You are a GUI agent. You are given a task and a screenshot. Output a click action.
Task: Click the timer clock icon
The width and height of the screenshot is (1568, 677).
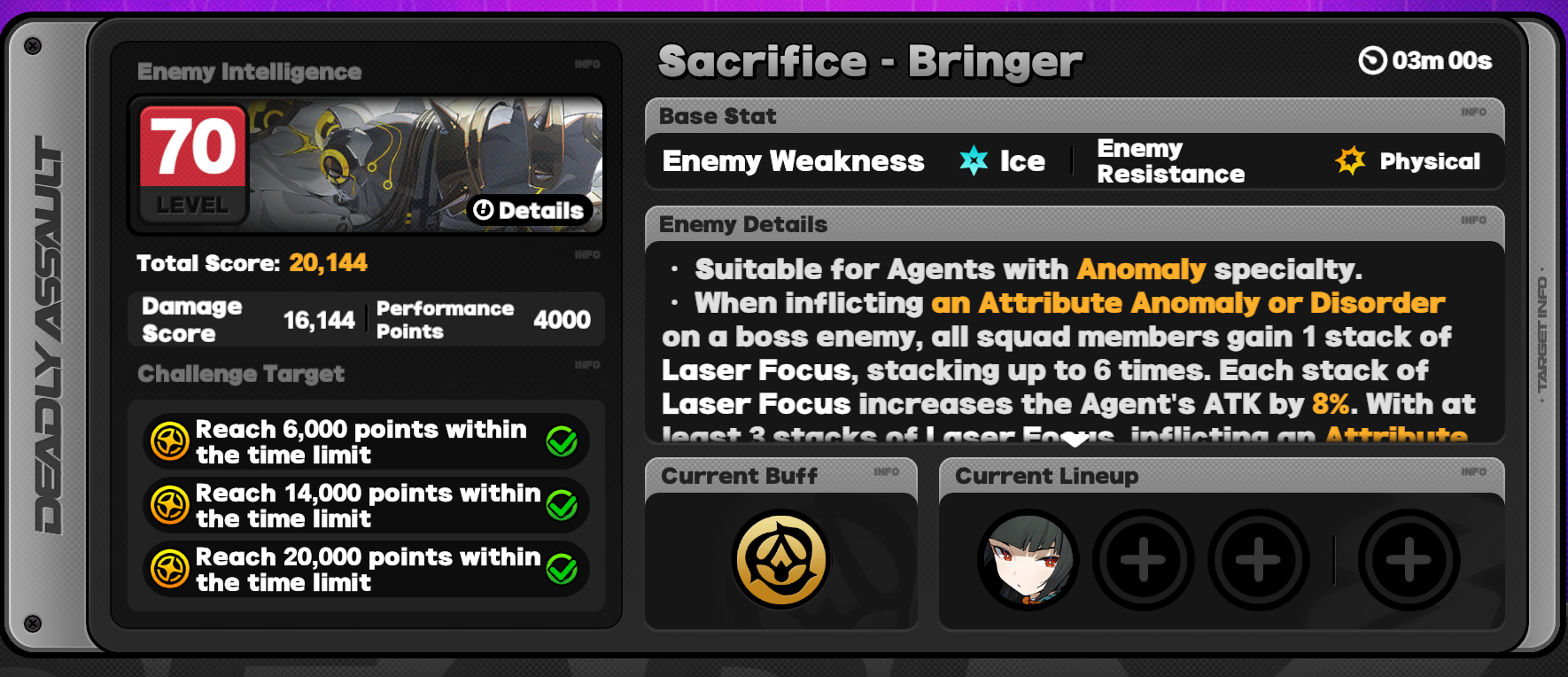pyautogui.click(x=1372, y=60)
